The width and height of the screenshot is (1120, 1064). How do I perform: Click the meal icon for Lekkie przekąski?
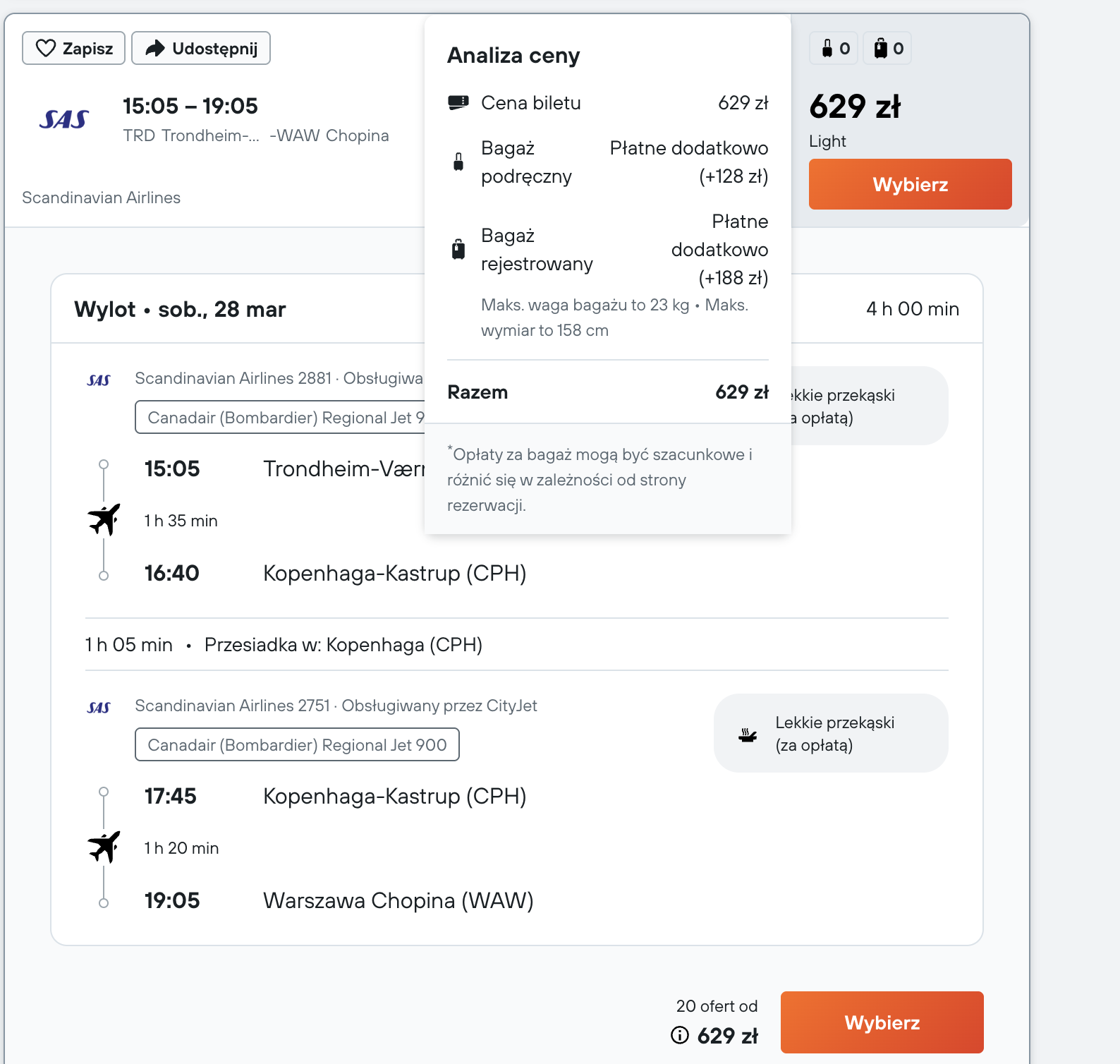click(748, 734)
